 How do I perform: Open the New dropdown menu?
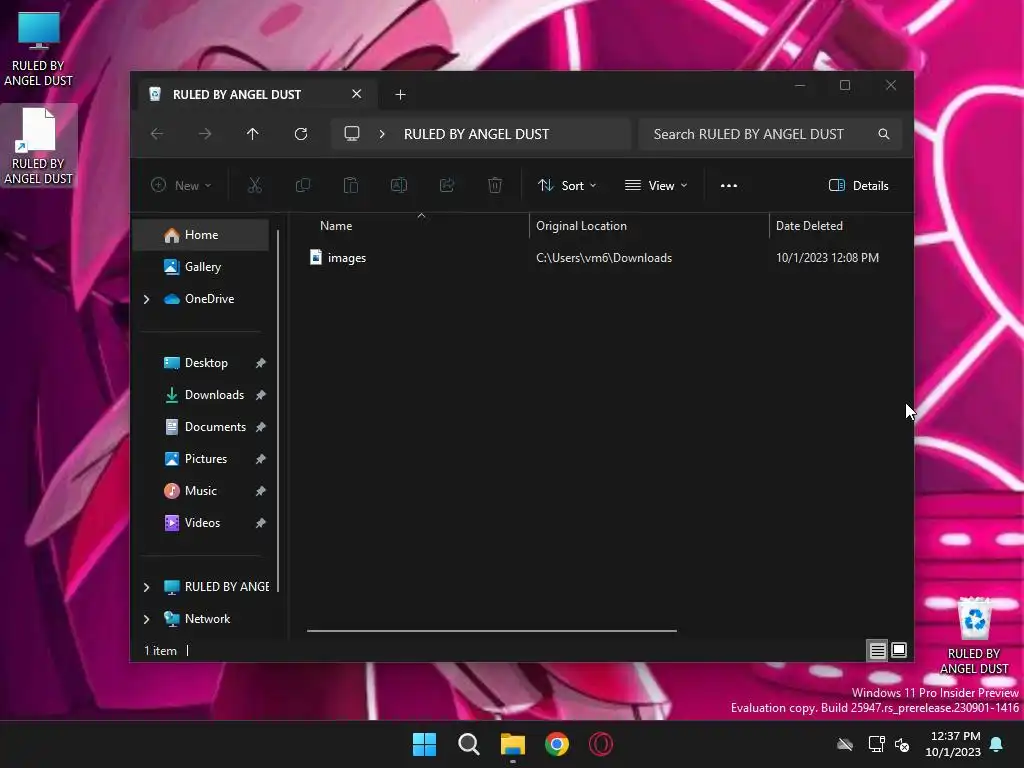(181, 185)
